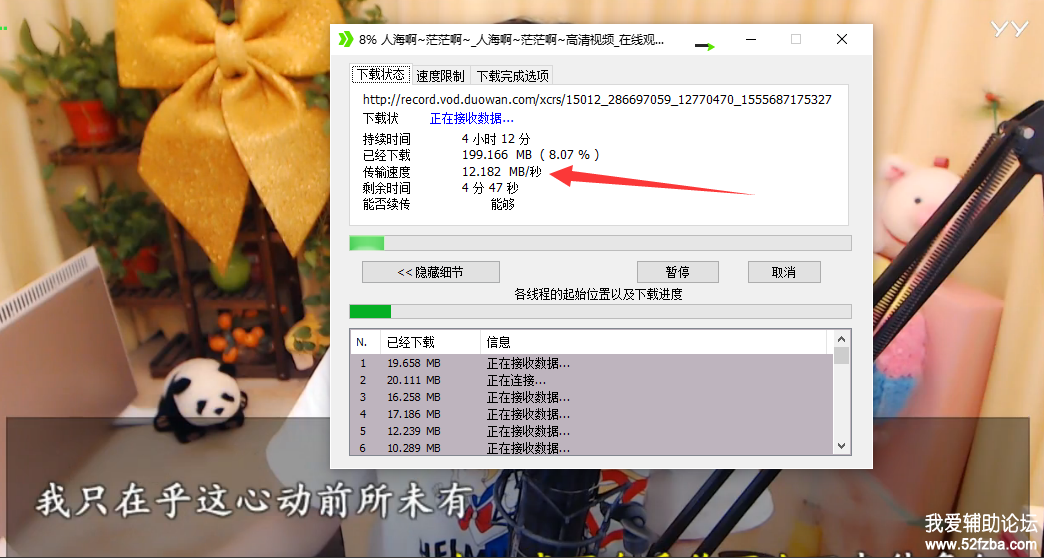Viewport: 1044px width, 558px height.
Task: Click the 能够 resume capability value
Action: (x=503, y=204)
